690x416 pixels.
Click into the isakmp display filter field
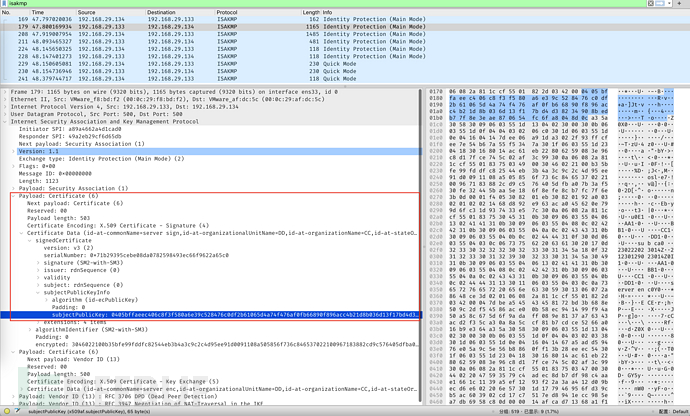pyautogui.click(x=326, y=3)
